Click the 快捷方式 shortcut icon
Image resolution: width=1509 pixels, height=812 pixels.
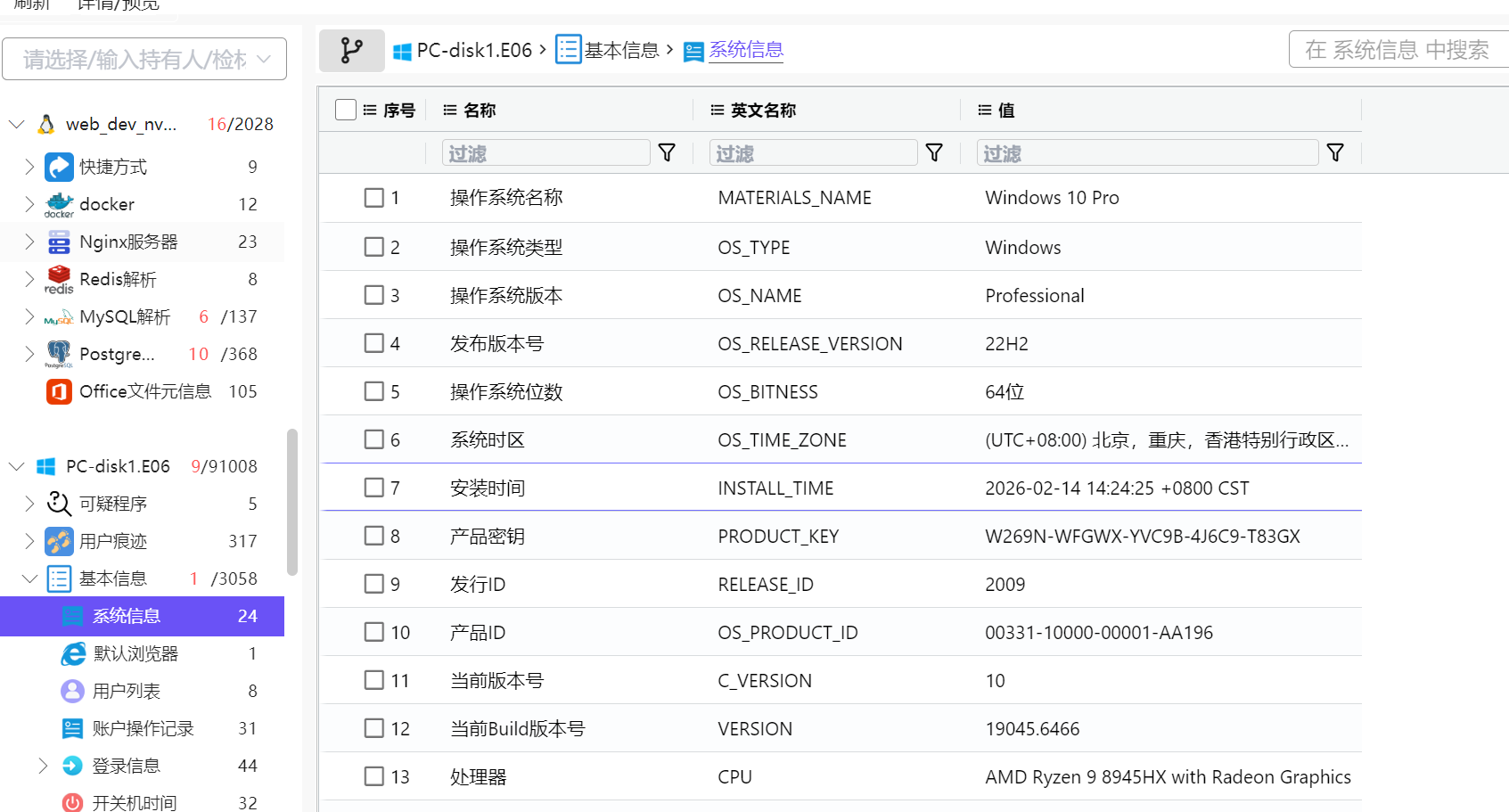tap(59, 167)
